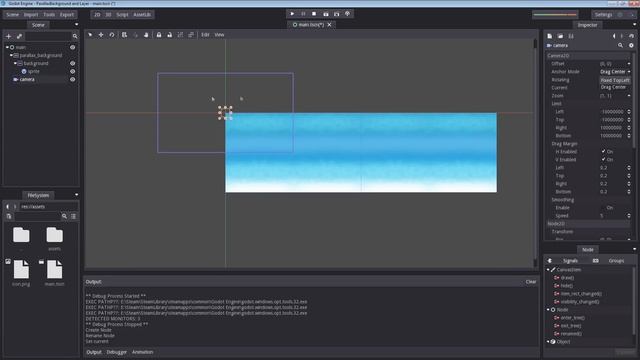Make children of object unselectable
640x360 pixels.
point(180,35)
